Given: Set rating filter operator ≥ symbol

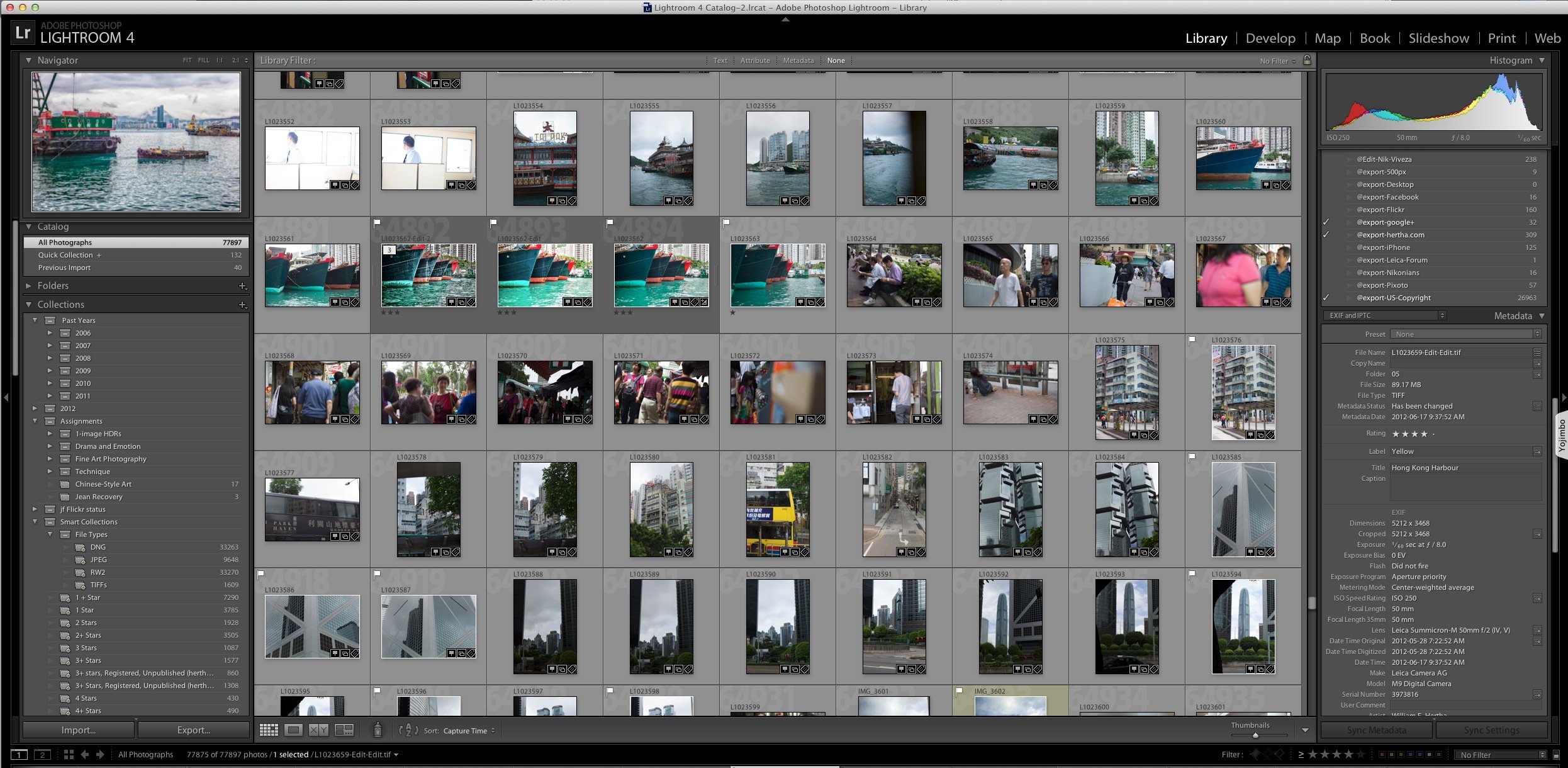Looking at the screenshot, I should point(1301,754).
